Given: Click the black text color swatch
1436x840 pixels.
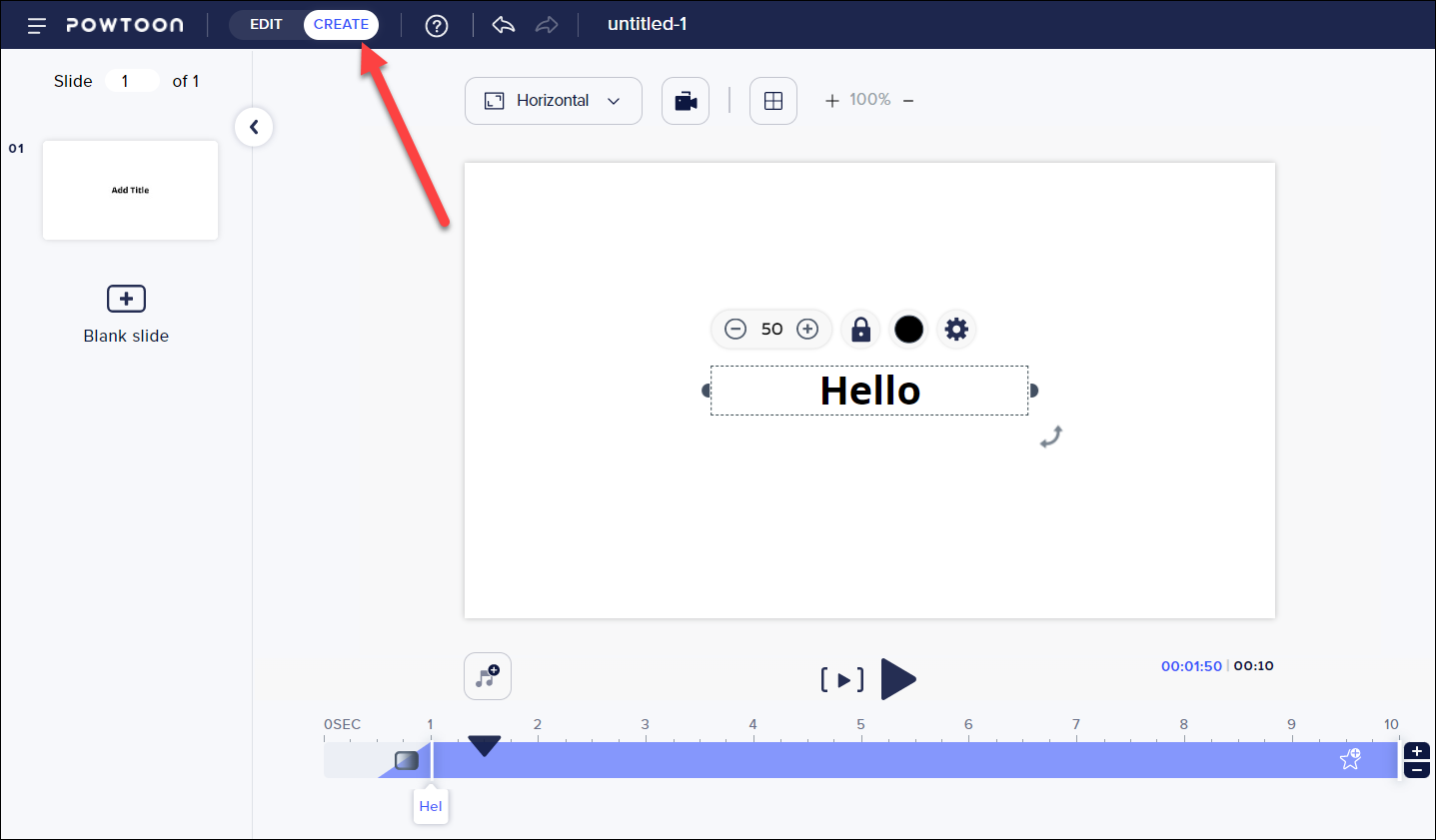Looking at the screenshot, I should tap(908, 329).
